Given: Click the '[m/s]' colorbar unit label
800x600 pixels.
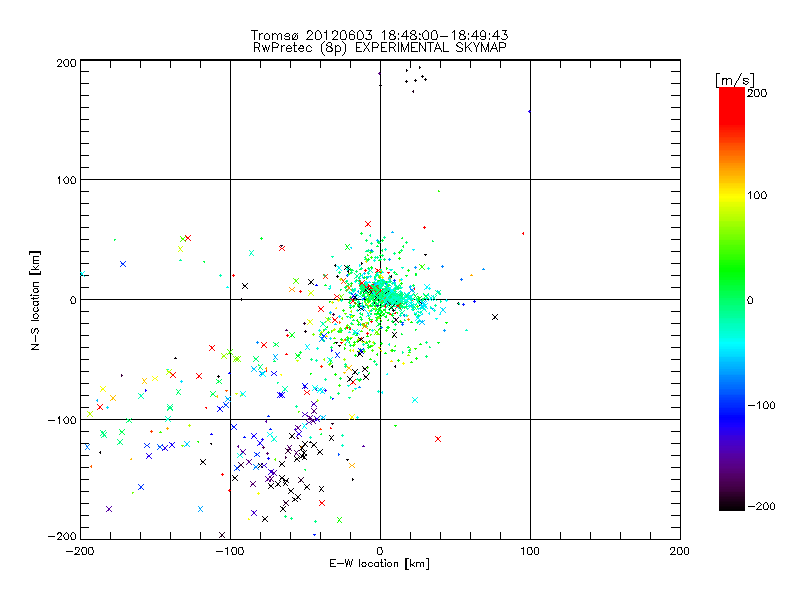Looking at the screenshot, I should (x=735, y=80).
